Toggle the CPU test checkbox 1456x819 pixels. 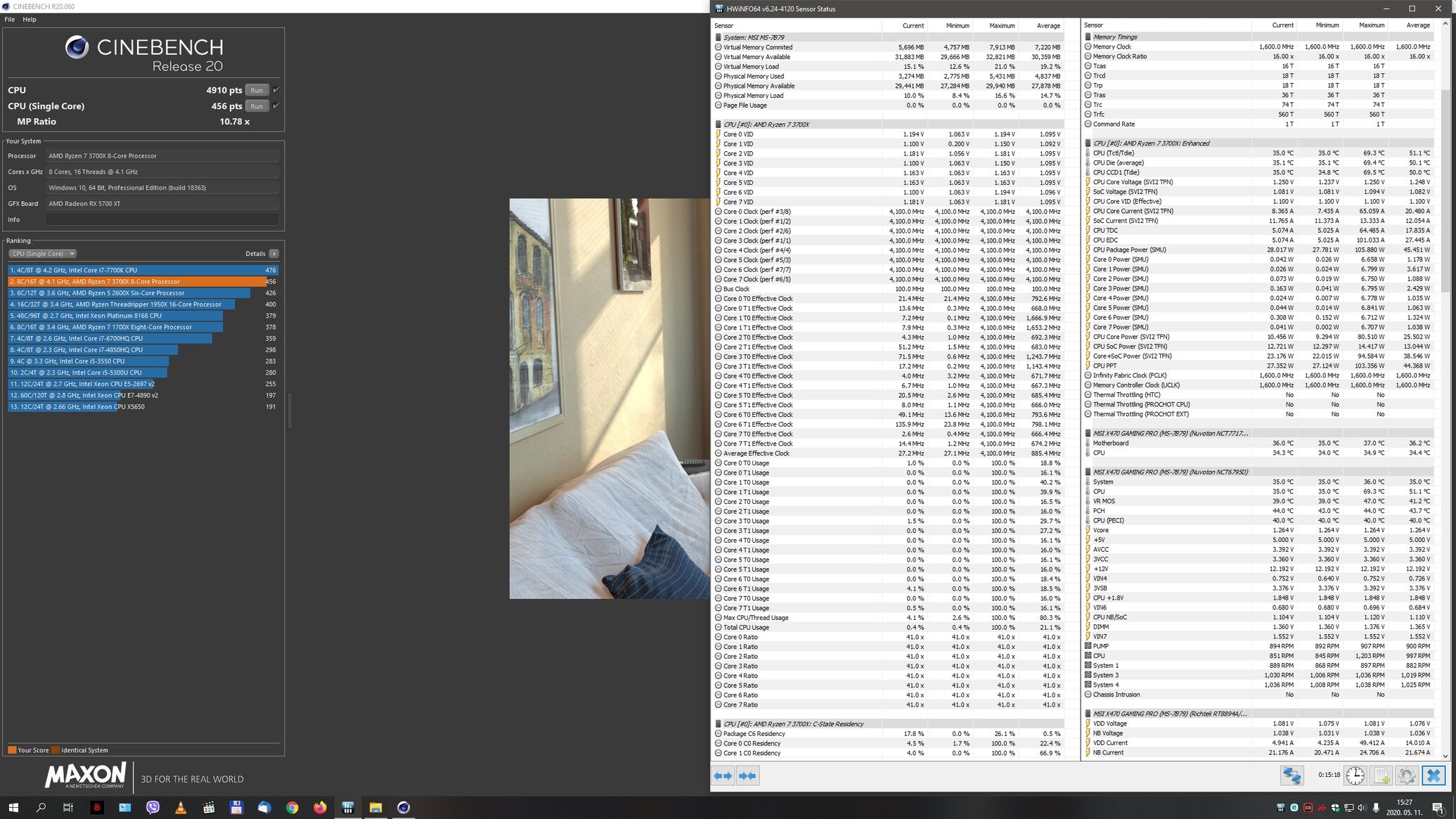pos(276,90)
